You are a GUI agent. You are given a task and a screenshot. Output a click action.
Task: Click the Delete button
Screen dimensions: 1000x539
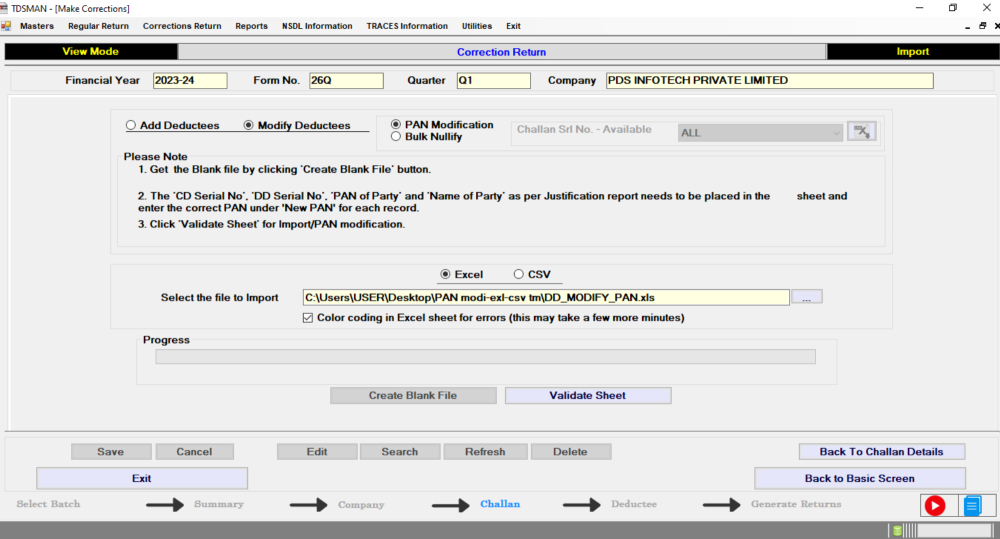pos(570,452)
